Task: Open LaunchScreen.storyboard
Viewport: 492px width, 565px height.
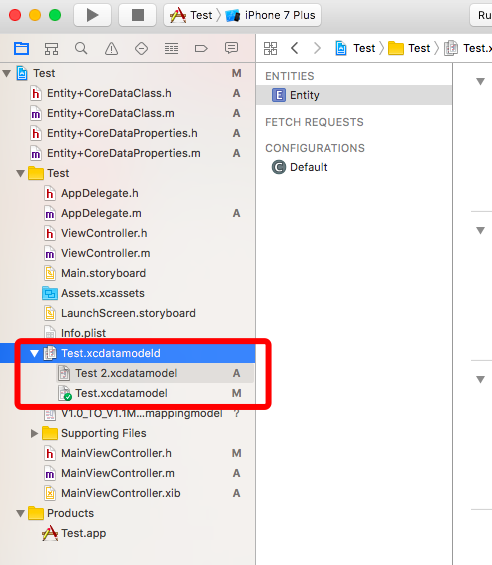Action: (x=128, y=313)
